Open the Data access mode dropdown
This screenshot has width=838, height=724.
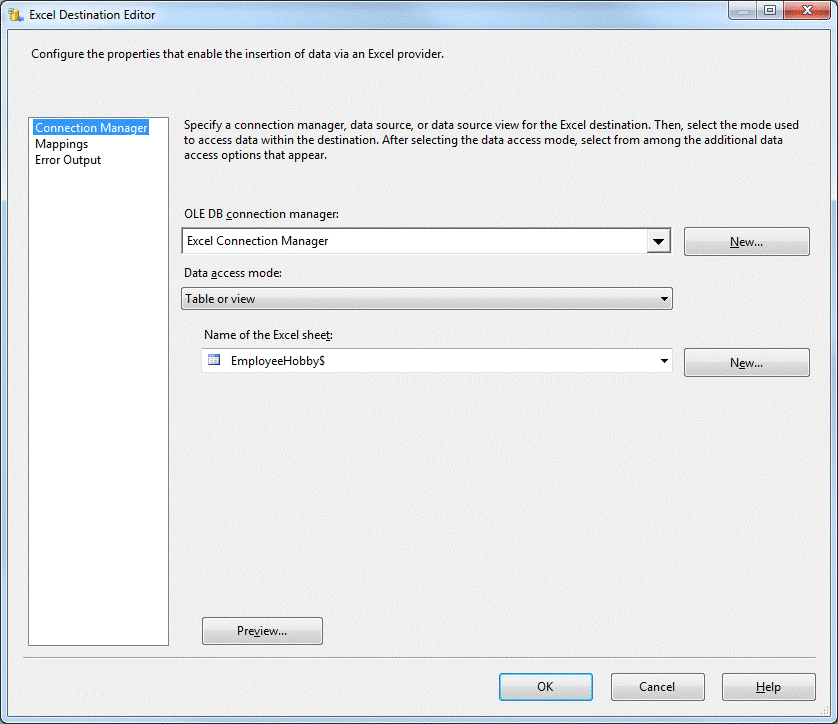[x=427, y=298]
